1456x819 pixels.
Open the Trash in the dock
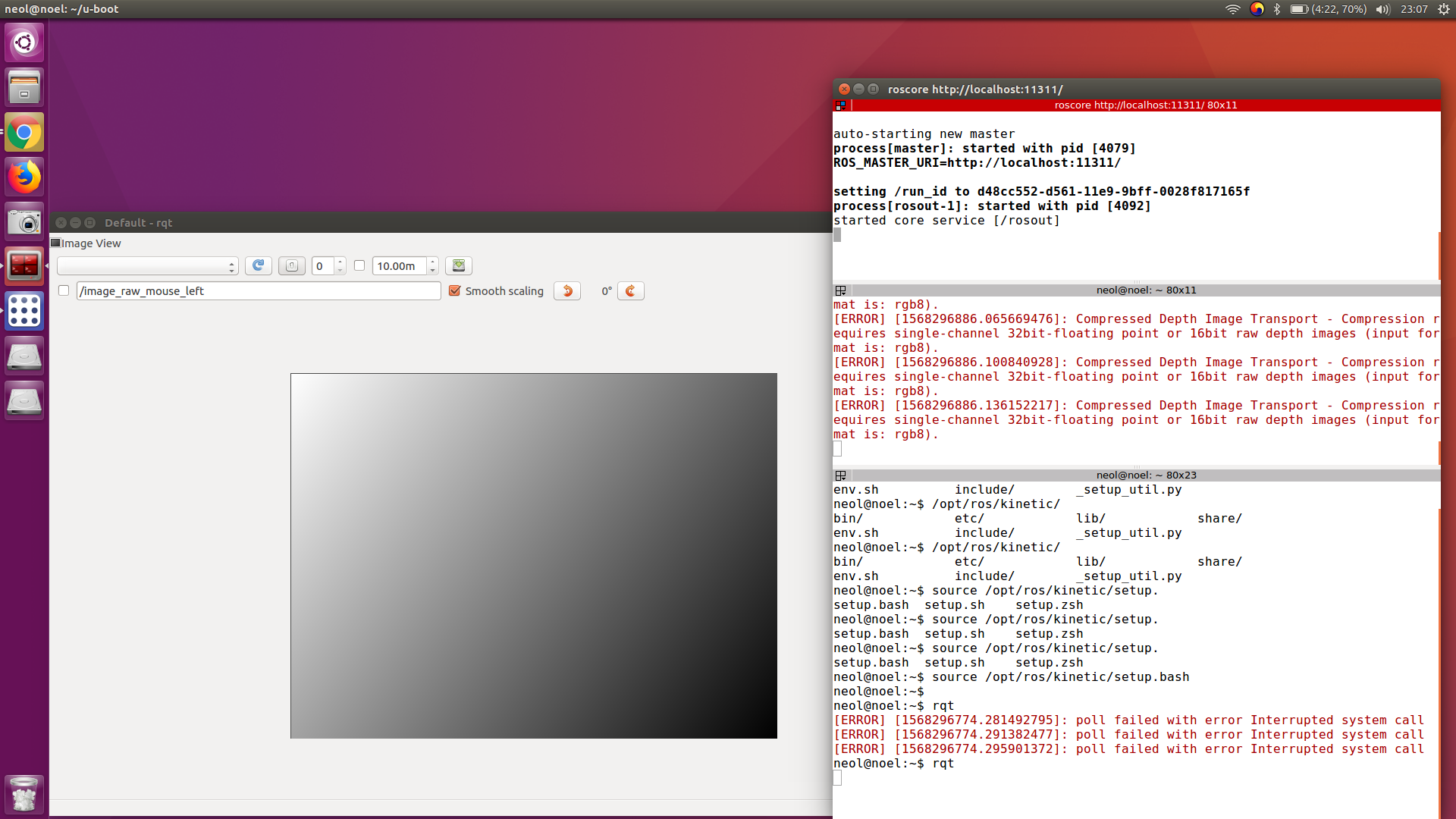[x=24, y=794]
